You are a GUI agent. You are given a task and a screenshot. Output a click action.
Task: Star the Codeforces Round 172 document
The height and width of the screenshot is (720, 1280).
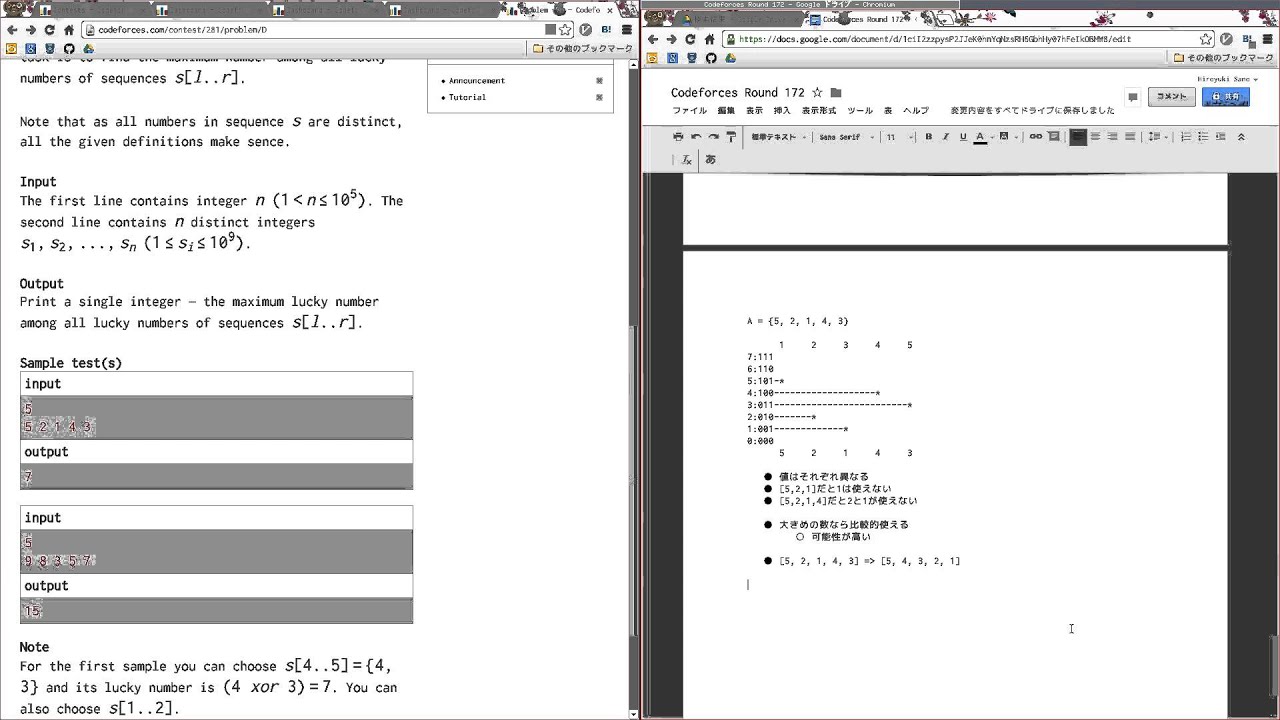point(817,92)
